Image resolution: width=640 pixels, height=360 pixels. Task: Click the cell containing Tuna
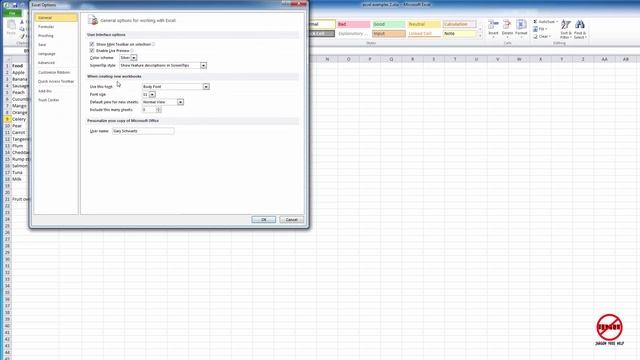20,172
